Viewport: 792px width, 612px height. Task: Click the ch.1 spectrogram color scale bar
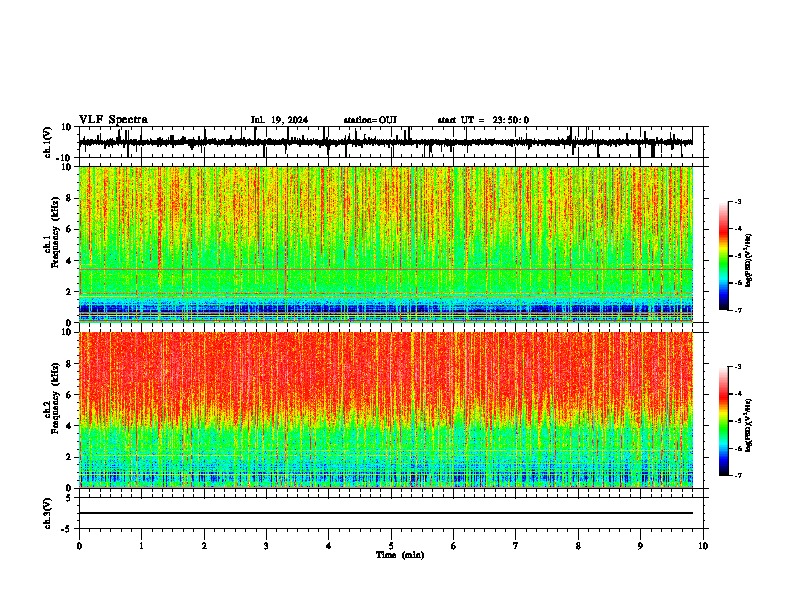723,256
